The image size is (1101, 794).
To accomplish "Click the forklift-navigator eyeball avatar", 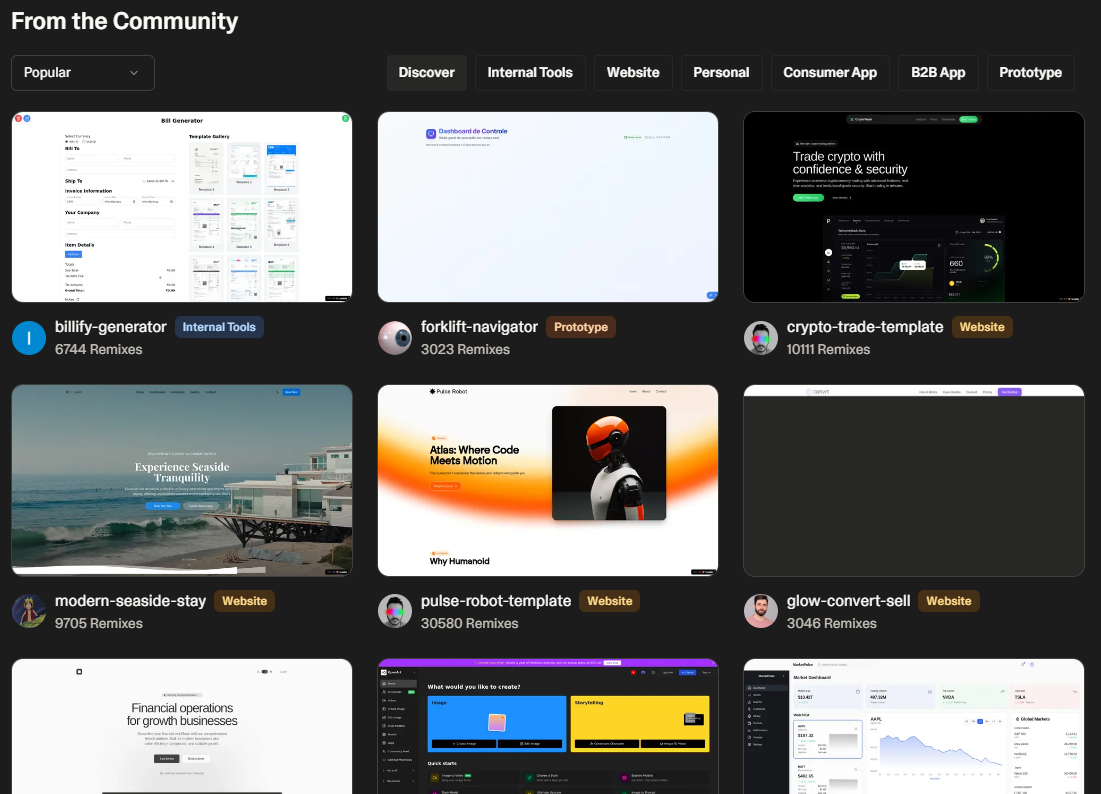I will 395,338.
